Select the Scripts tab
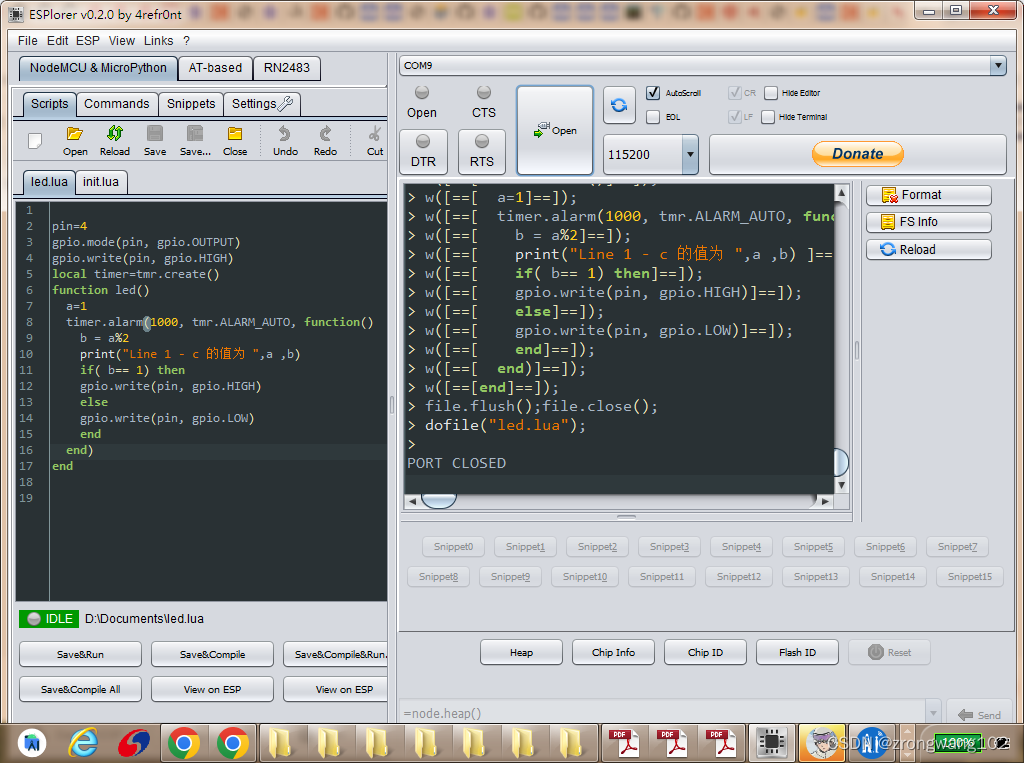The width and height of the screenshot is (1024, 763). [50, 104]
